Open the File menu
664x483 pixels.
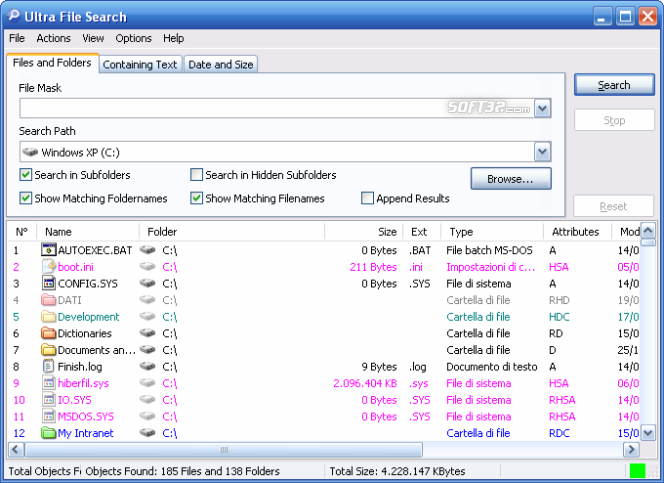click(x=17, y=38)
